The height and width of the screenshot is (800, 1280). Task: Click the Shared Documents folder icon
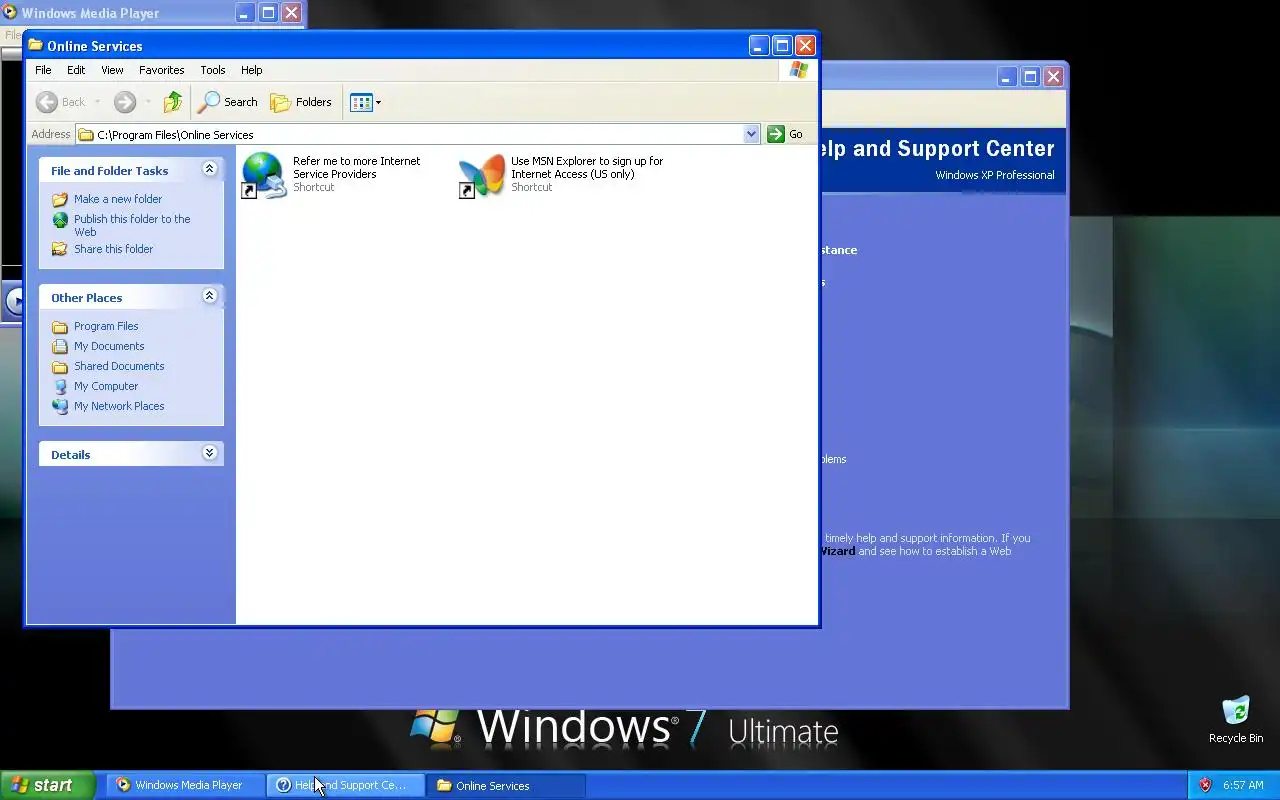tap(60, 366)
